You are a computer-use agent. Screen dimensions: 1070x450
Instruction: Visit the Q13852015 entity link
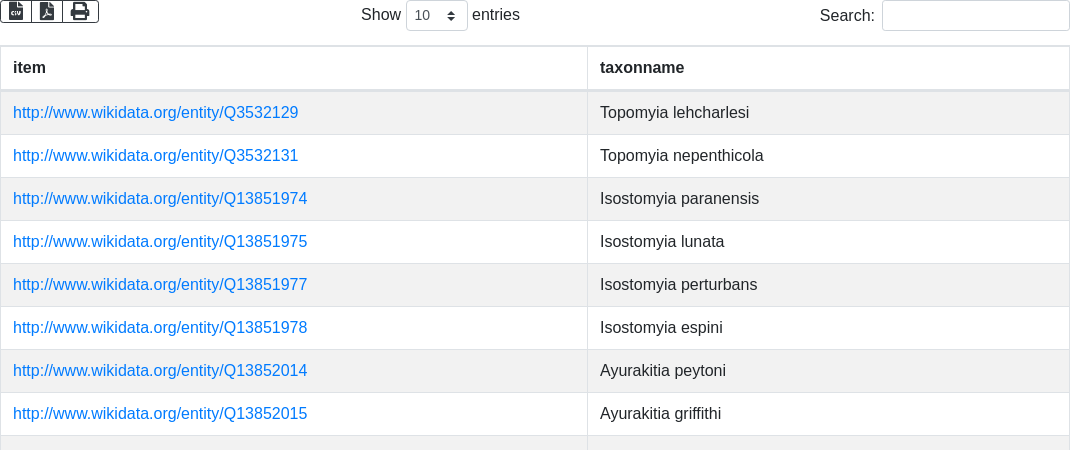point(160,414)
